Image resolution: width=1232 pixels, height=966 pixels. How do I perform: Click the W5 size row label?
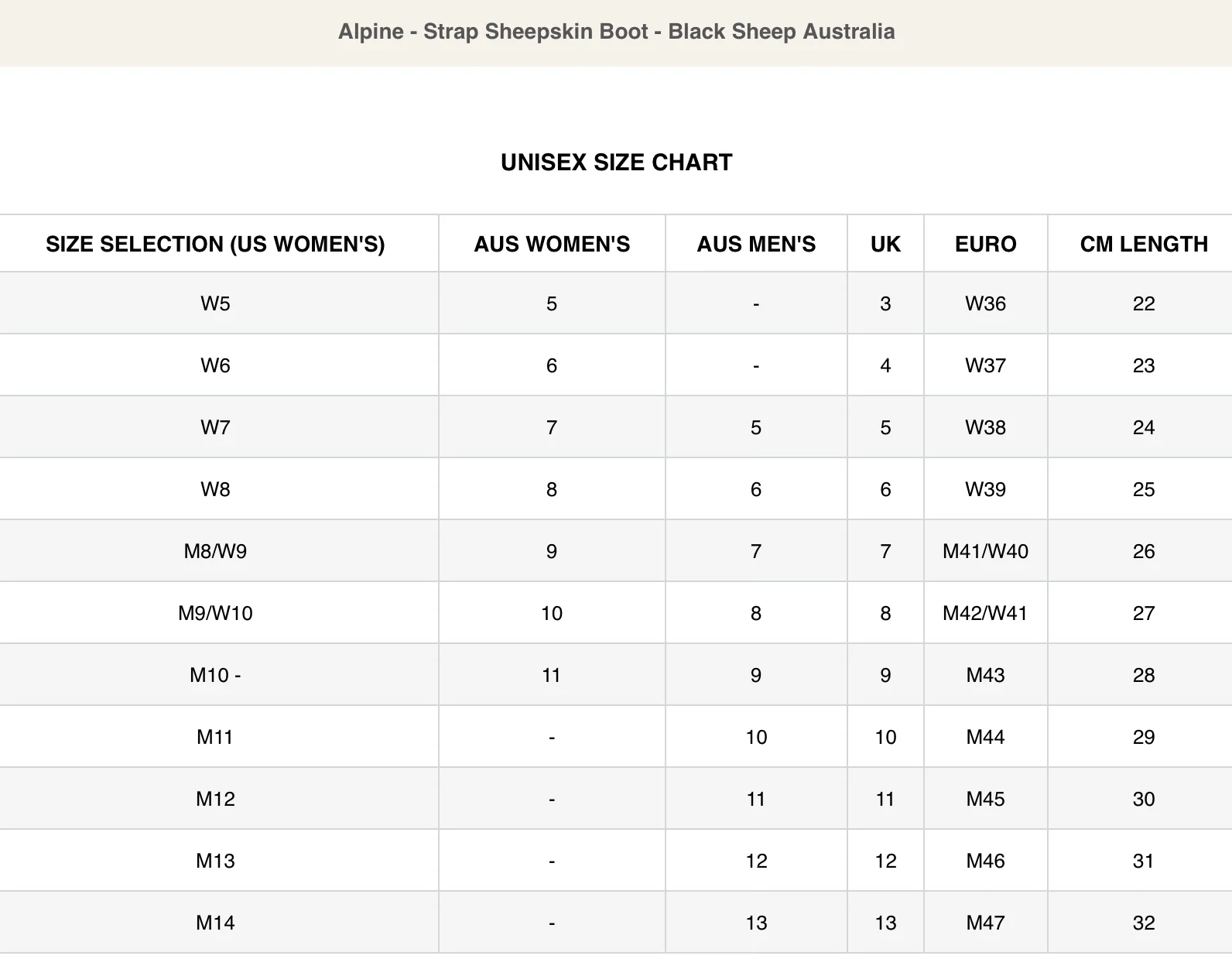[215, 303]
